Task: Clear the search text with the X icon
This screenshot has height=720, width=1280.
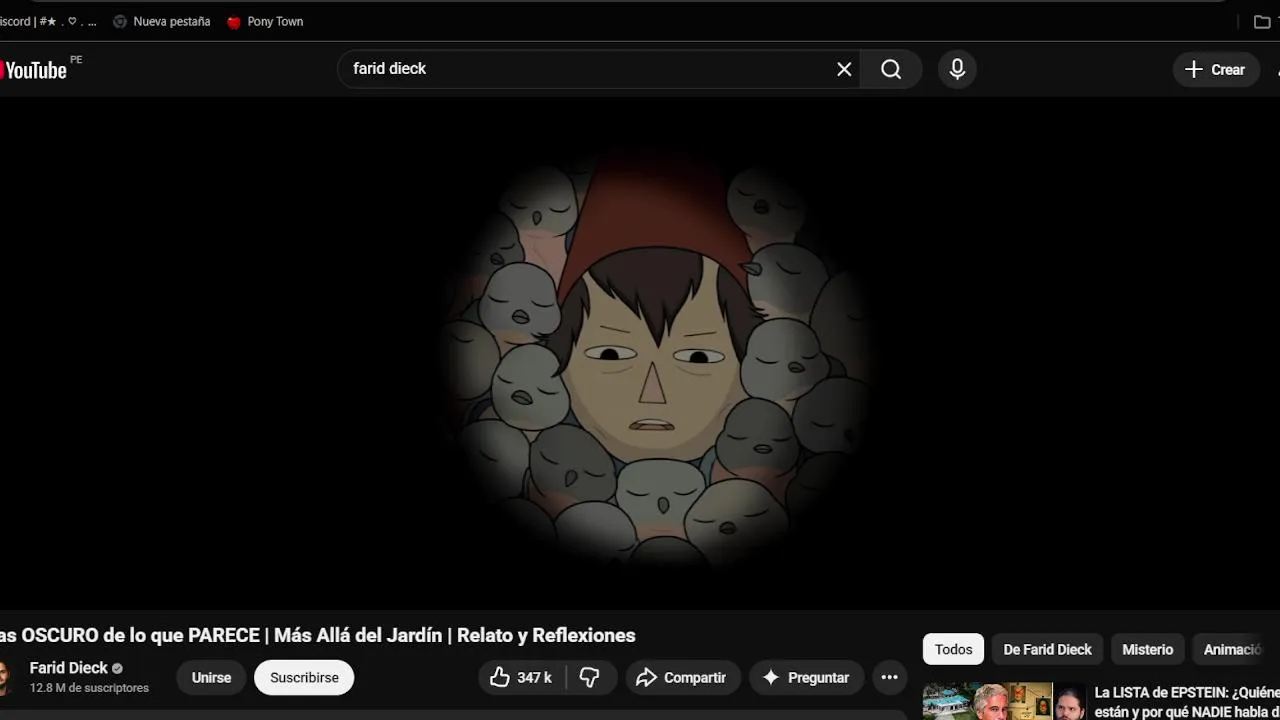Action: [x=844, y=69]
